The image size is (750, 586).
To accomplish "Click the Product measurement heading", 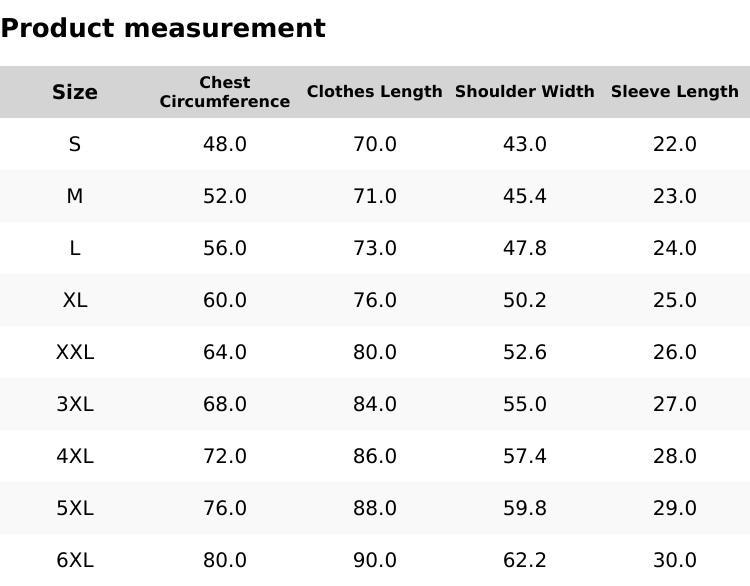I will [163, 28].
